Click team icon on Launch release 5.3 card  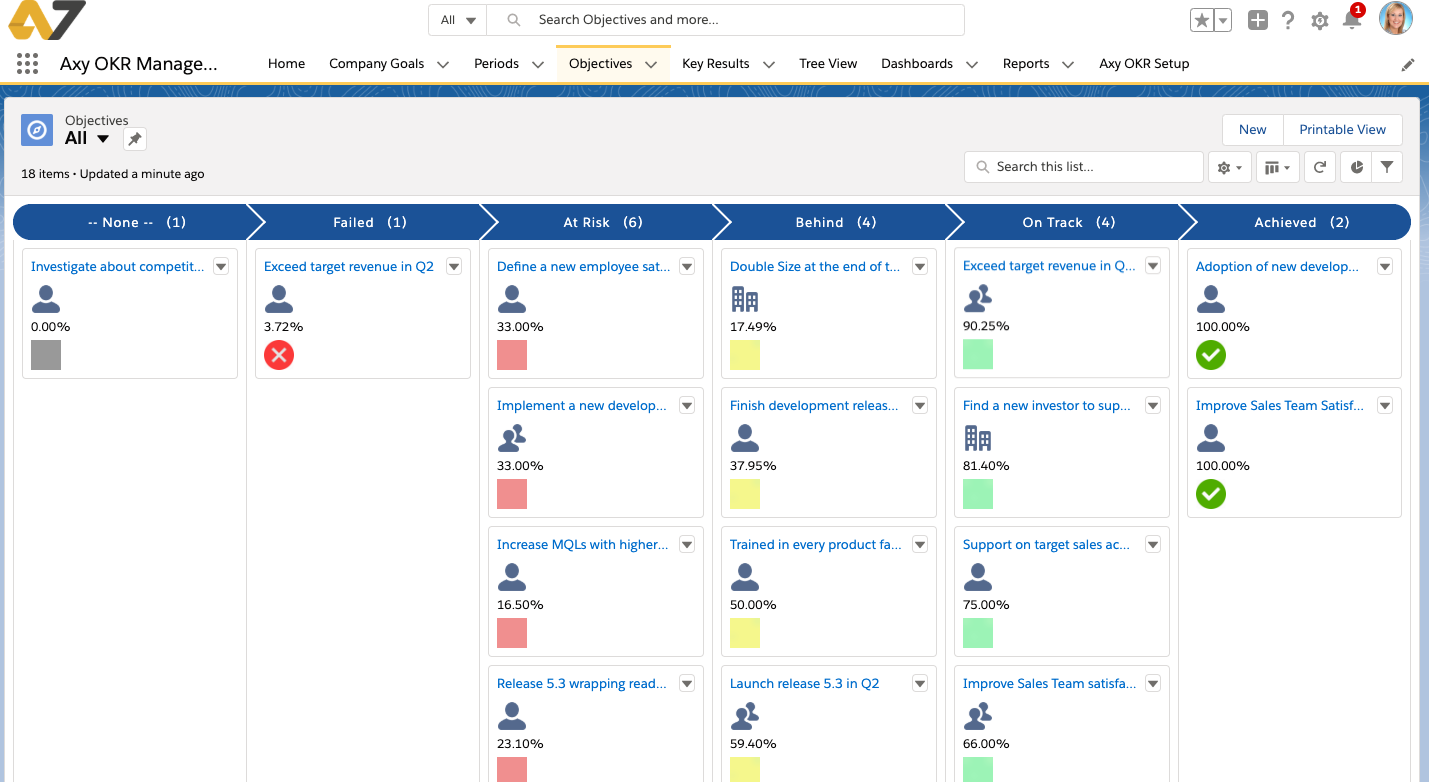click(745, 716)
